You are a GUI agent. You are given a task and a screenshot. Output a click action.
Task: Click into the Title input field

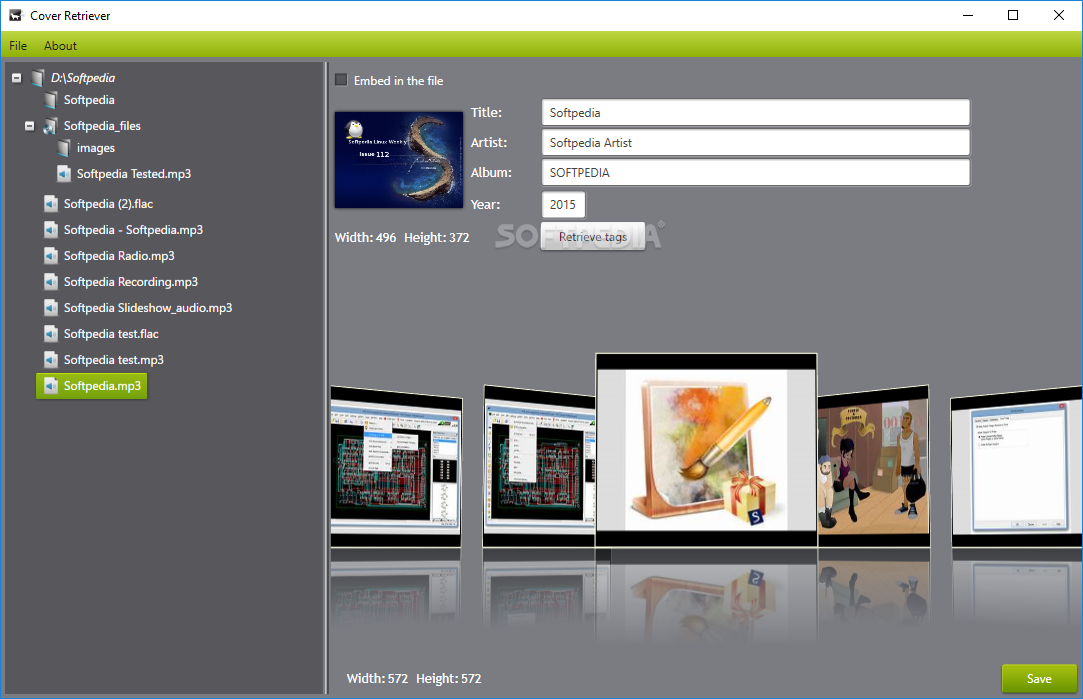click(756, 113)
